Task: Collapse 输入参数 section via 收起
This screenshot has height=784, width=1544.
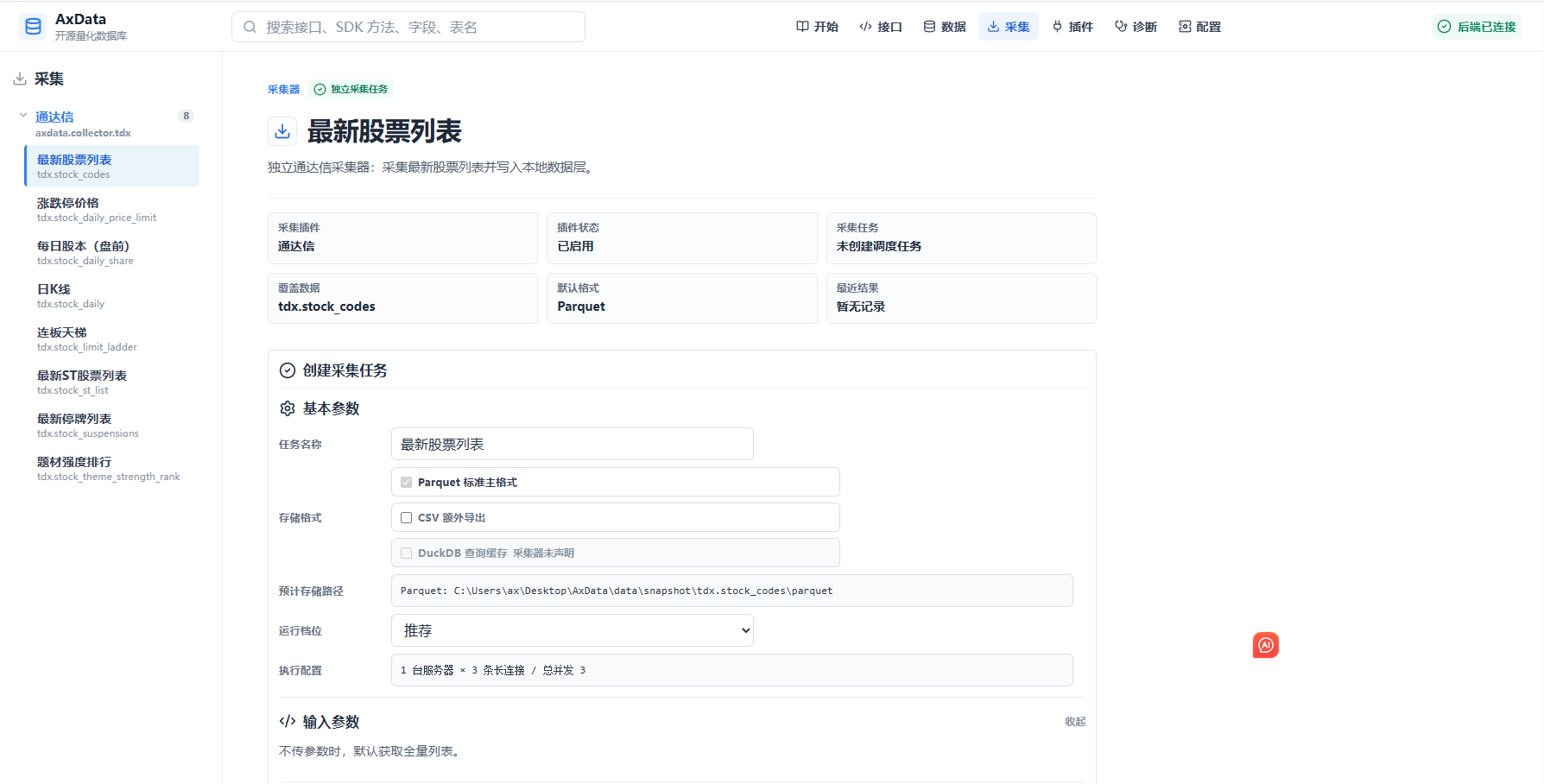Action: pyautogui.click(x=1075, y=721)
